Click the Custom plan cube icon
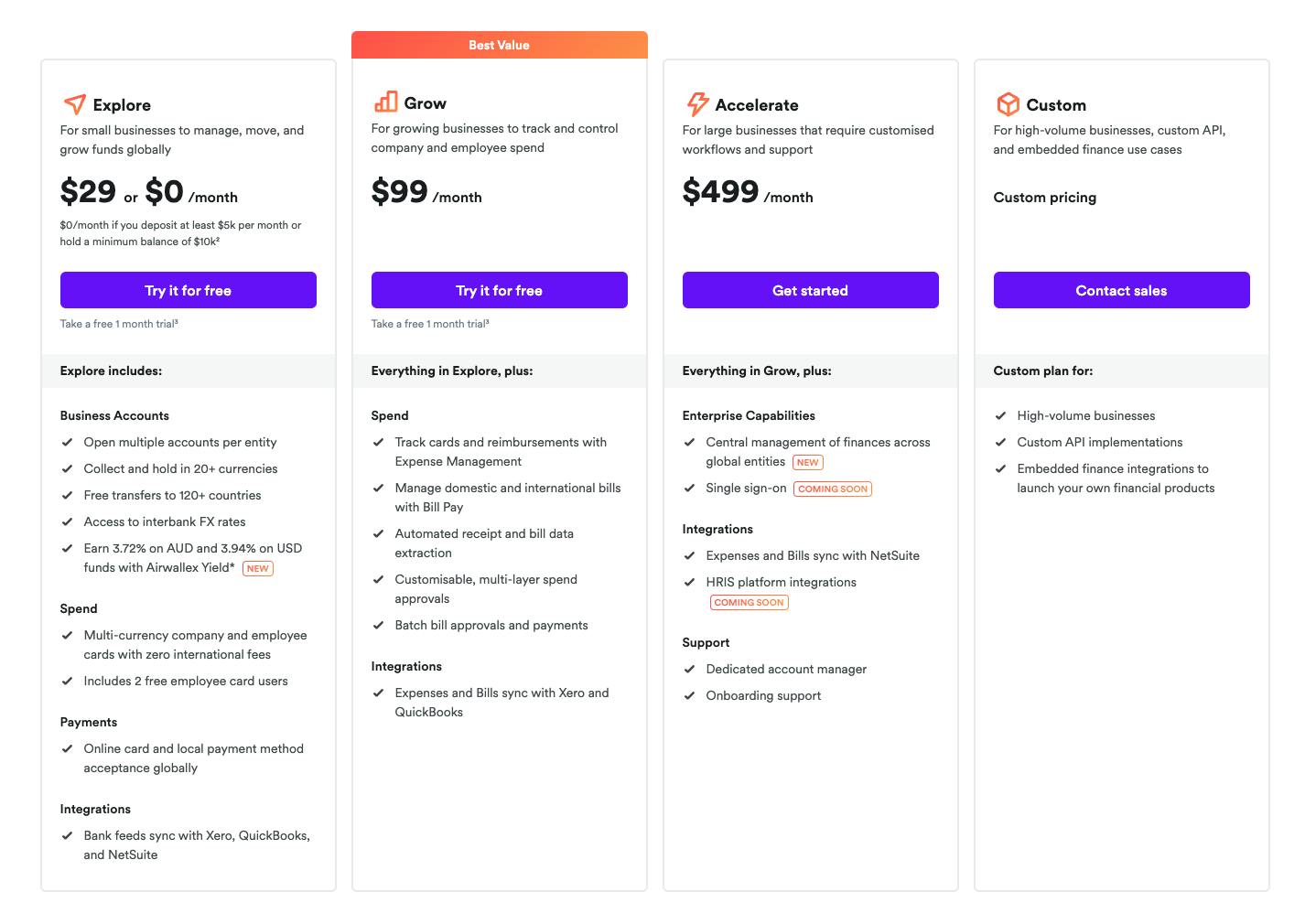Viewport: 1305px width, 924px height. point(1008,104)
